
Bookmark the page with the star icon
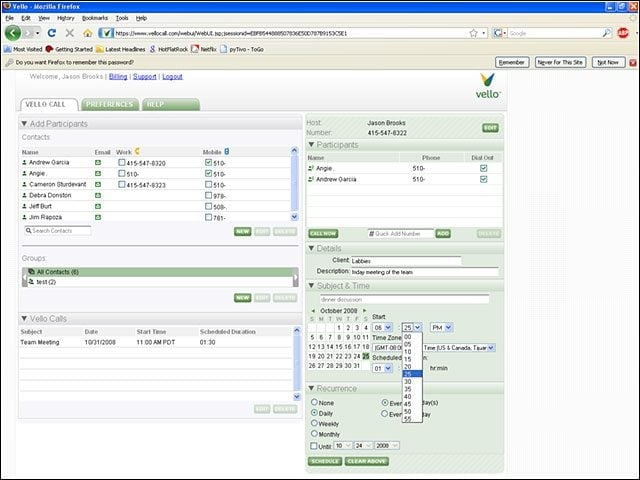pyautogui.click(x=473, y=33)
